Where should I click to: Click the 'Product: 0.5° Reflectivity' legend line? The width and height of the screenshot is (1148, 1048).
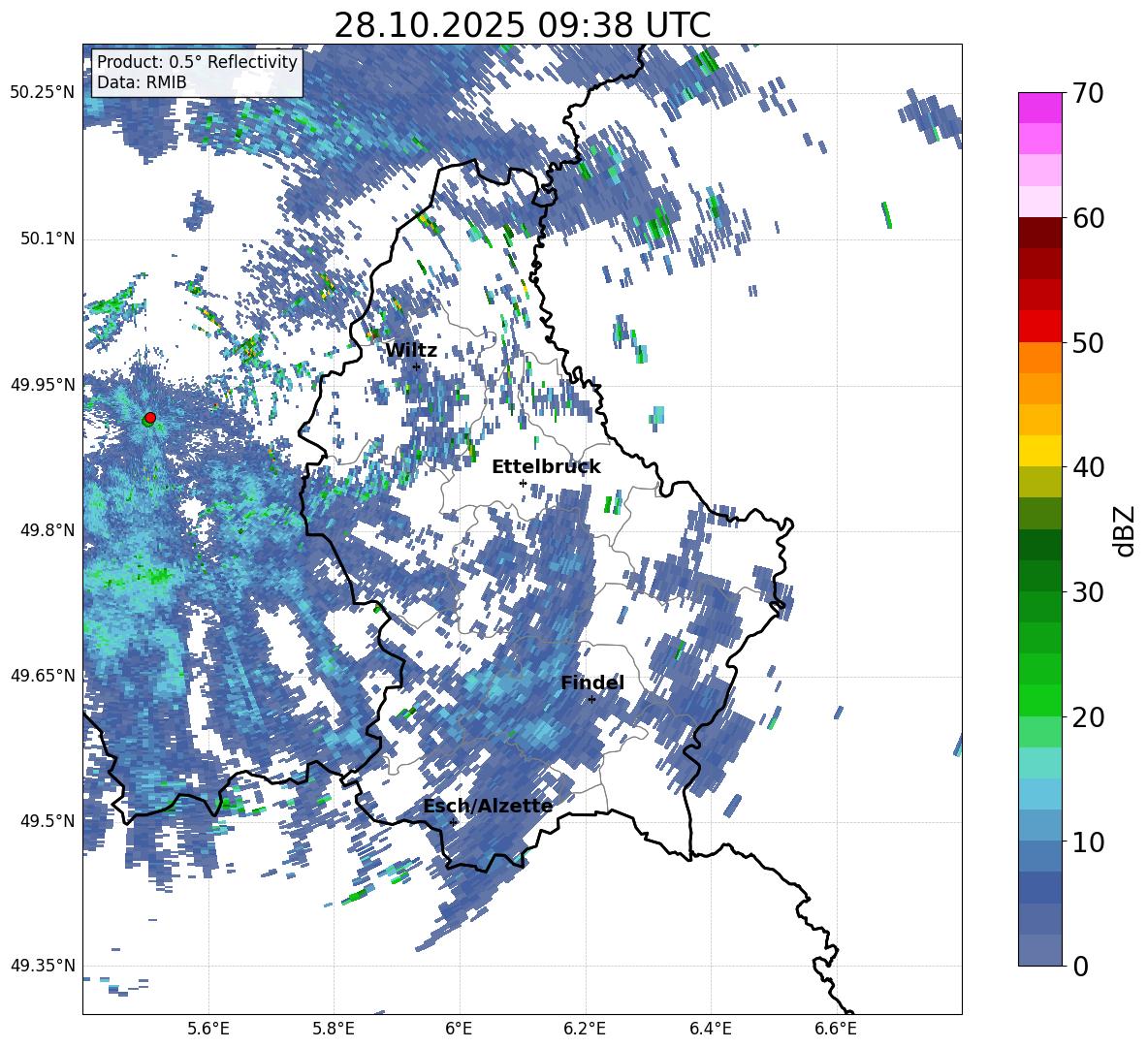coord(197,61)
